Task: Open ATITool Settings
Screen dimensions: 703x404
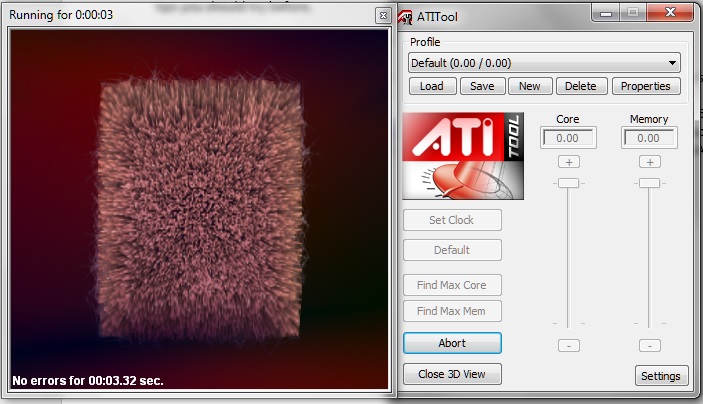Action: [x=661, y=376]
